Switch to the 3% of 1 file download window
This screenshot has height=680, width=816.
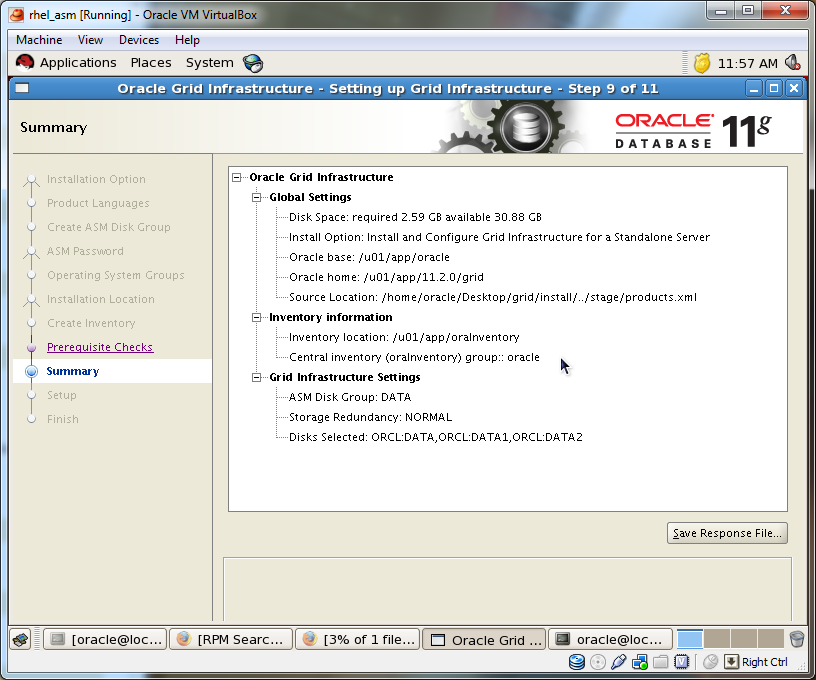point(358,639)
